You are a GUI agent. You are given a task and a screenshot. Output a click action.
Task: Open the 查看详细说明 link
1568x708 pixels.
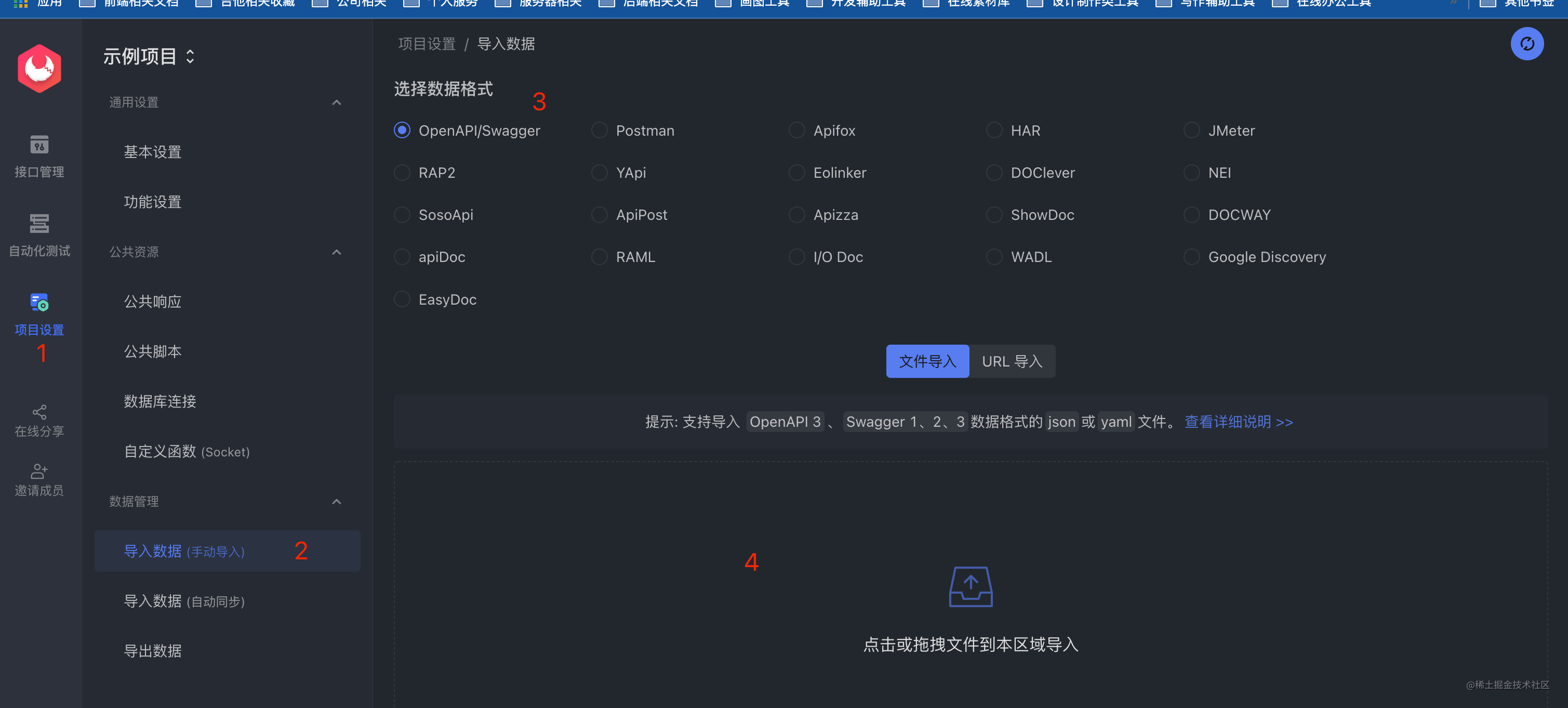(1238, 422)
